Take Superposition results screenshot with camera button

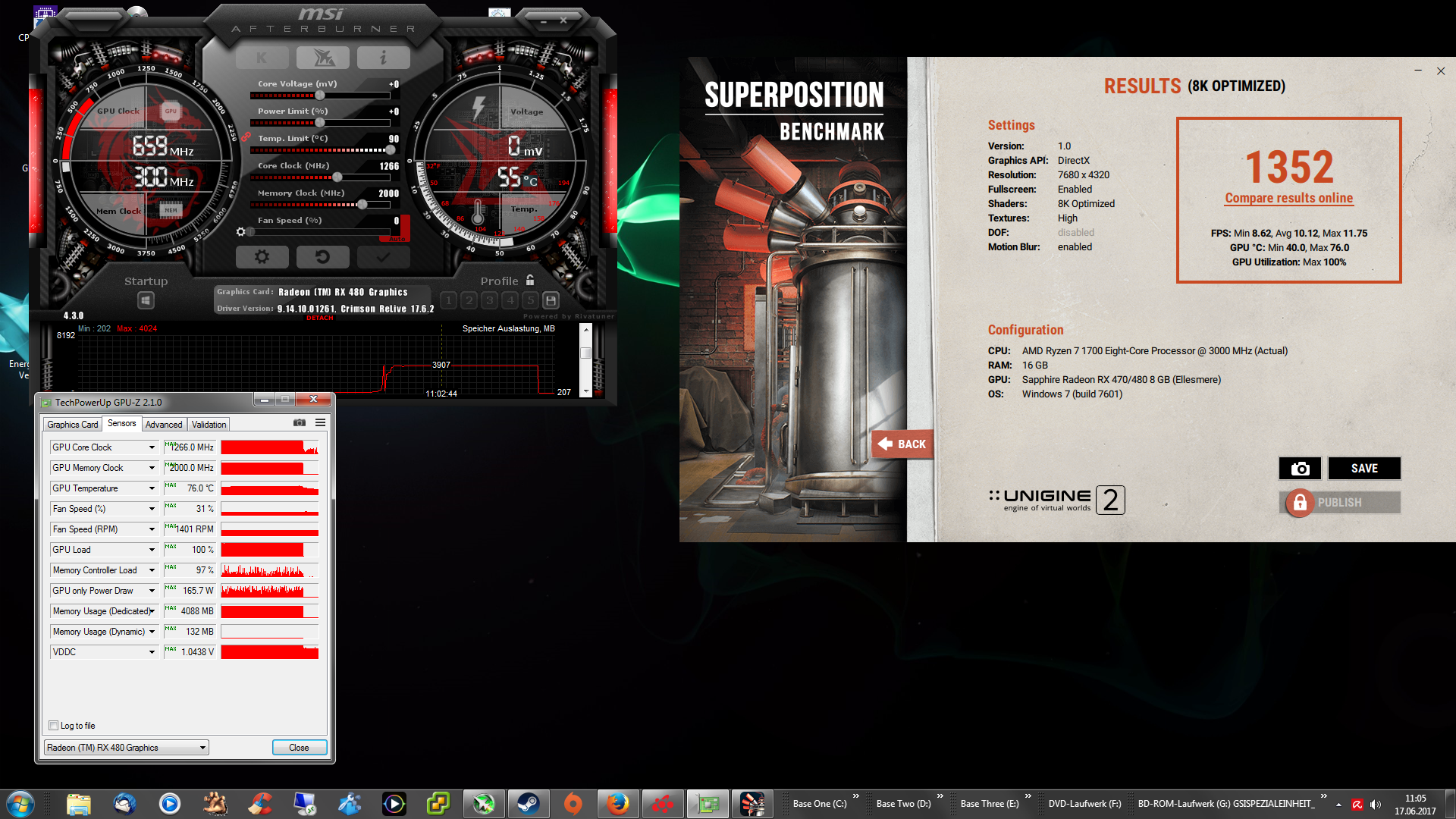(x=1300, y=469)
